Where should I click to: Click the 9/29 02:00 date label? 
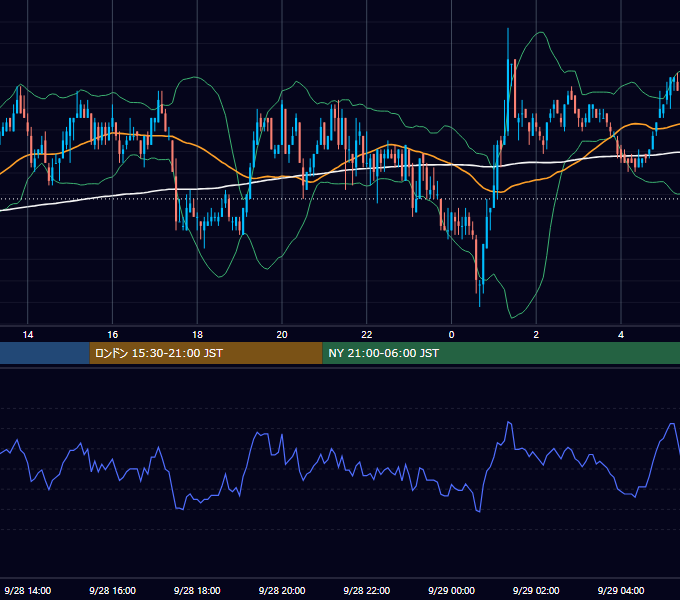point(536,590)
